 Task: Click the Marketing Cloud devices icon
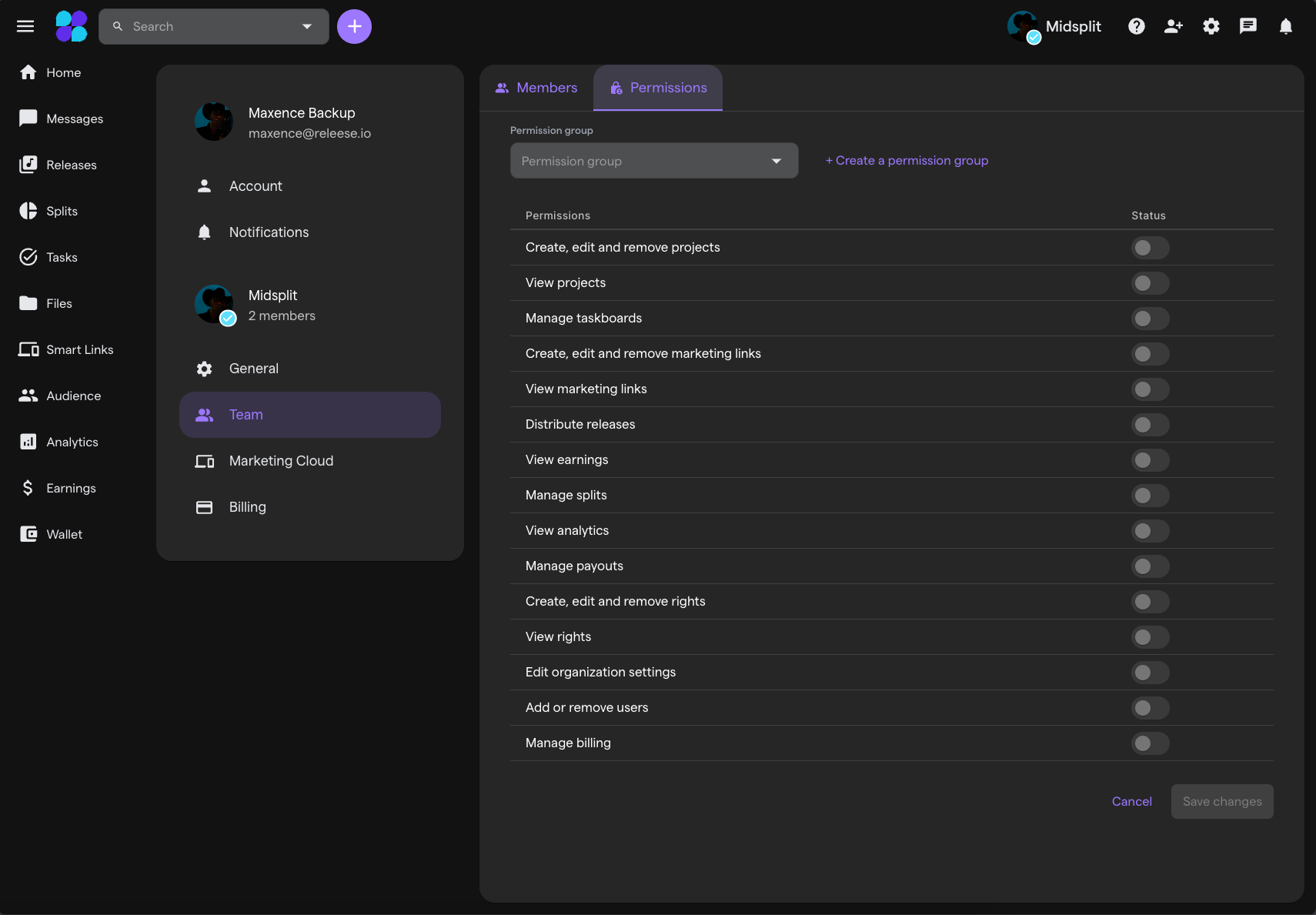(x=204, y=461)
